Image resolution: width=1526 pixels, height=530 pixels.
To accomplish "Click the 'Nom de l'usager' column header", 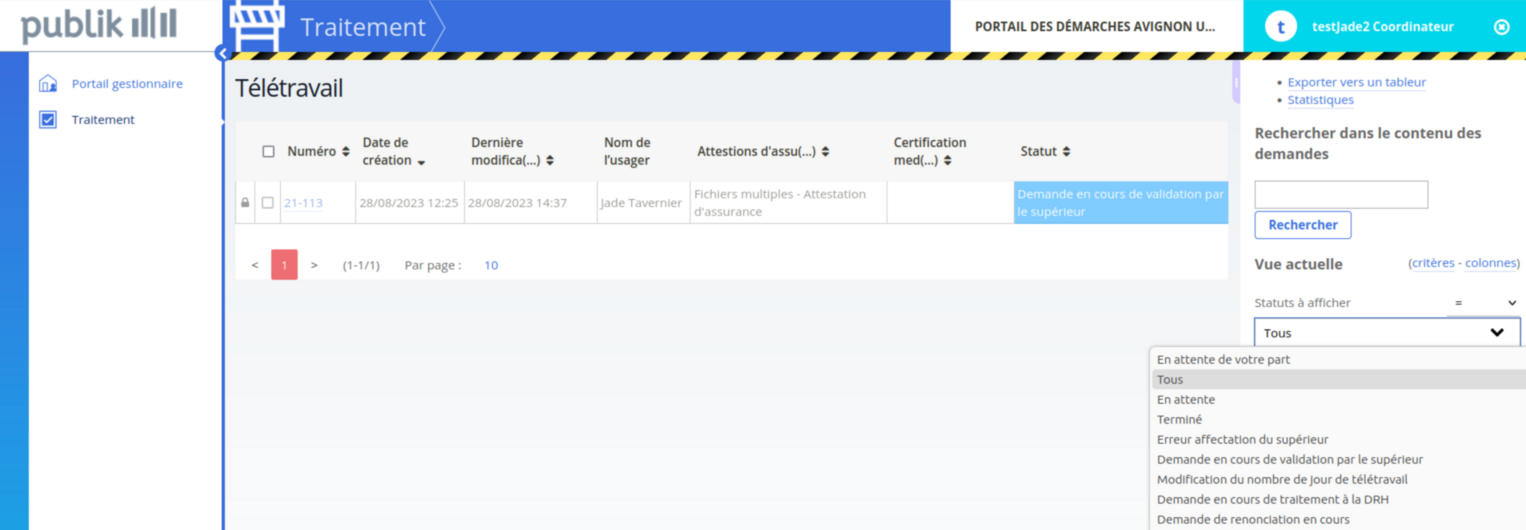I will [627, 152].
